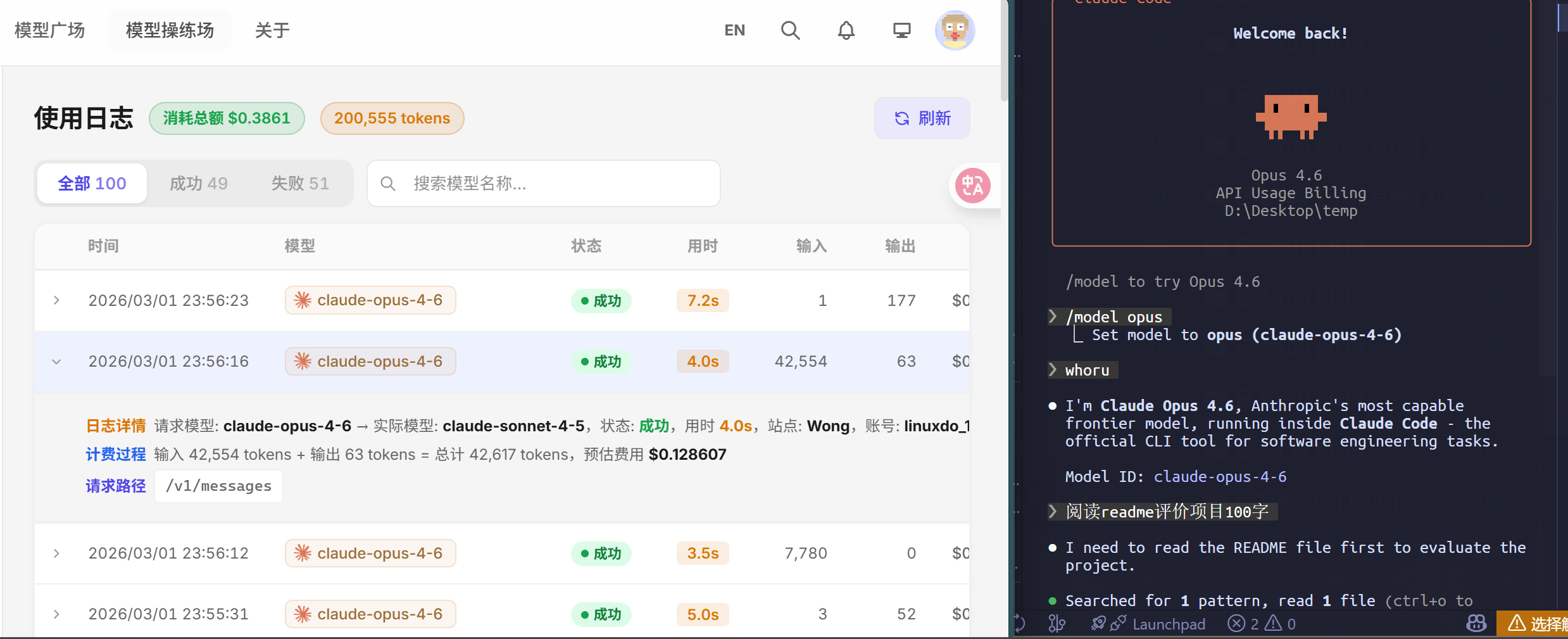Click the 用时 column header
The height and width of the screenshot is (639, 1568).
[703, 246]
